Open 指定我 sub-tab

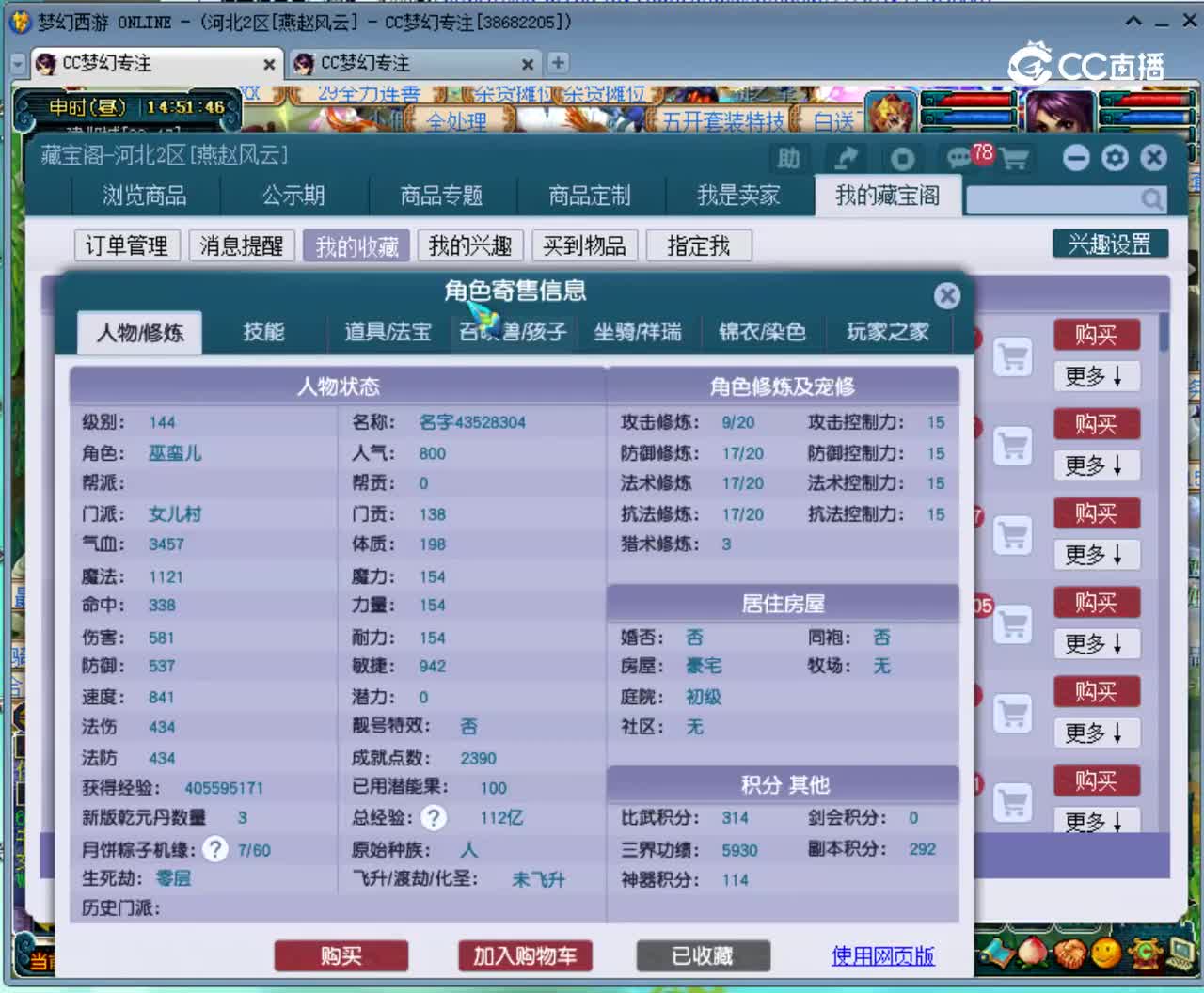699,245
